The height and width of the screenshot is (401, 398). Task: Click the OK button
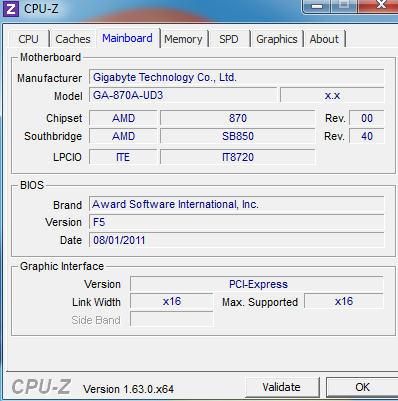click(362, 387)
